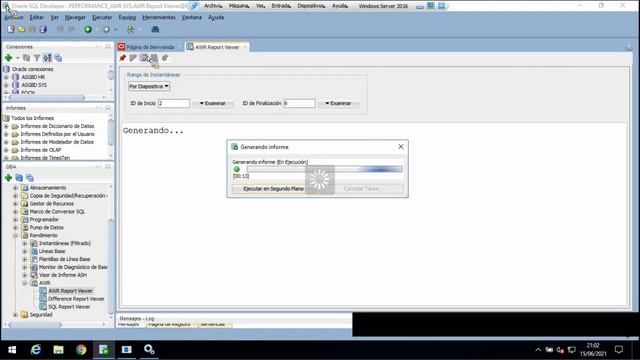
Task: Expand the ASGBD SYS connection node
Action: pos(6,85)
